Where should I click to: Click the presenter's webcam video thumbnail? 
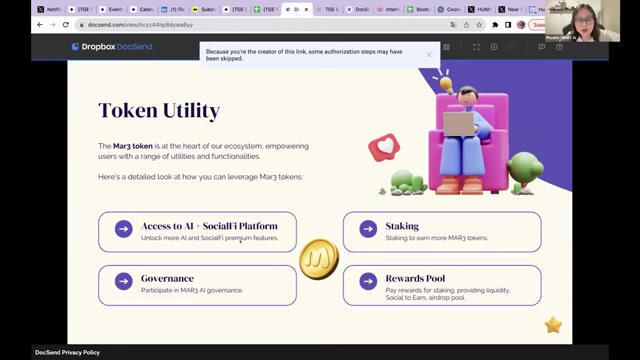tap(582, 21)
